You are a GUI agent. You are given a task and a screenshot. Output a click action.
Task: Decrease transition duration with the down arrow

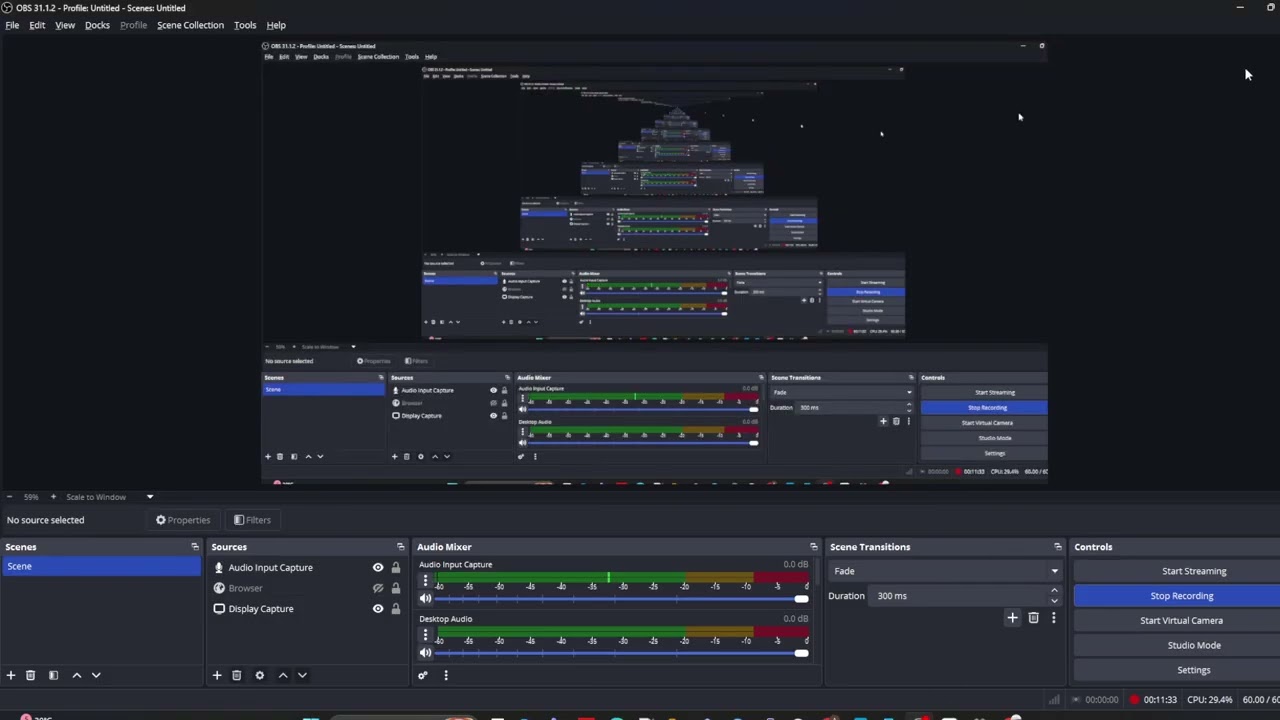coord(1054,601)
